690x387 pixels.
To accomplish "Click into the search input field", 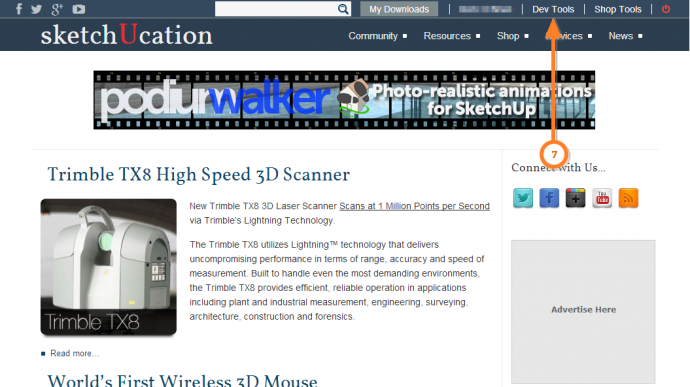I will [x=276, y=9].
